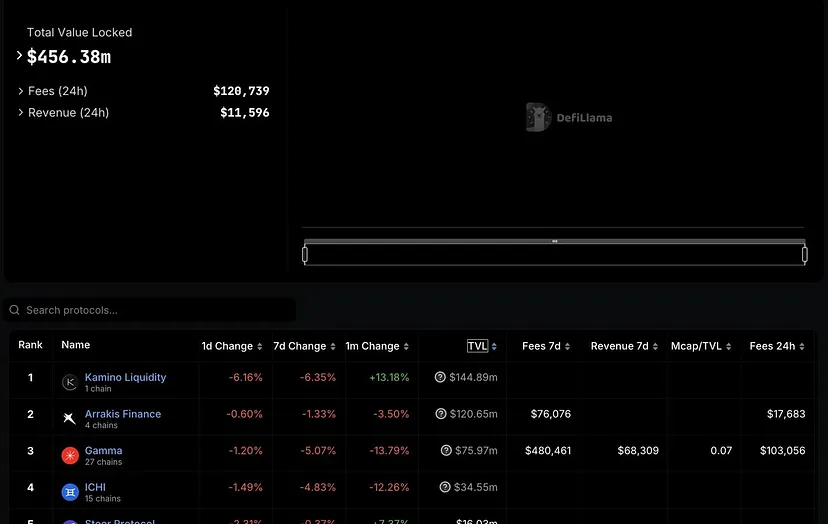This screenshot has width=828, height=524.
Task: Sort table by 7d Change column
Action: point(304,347)
